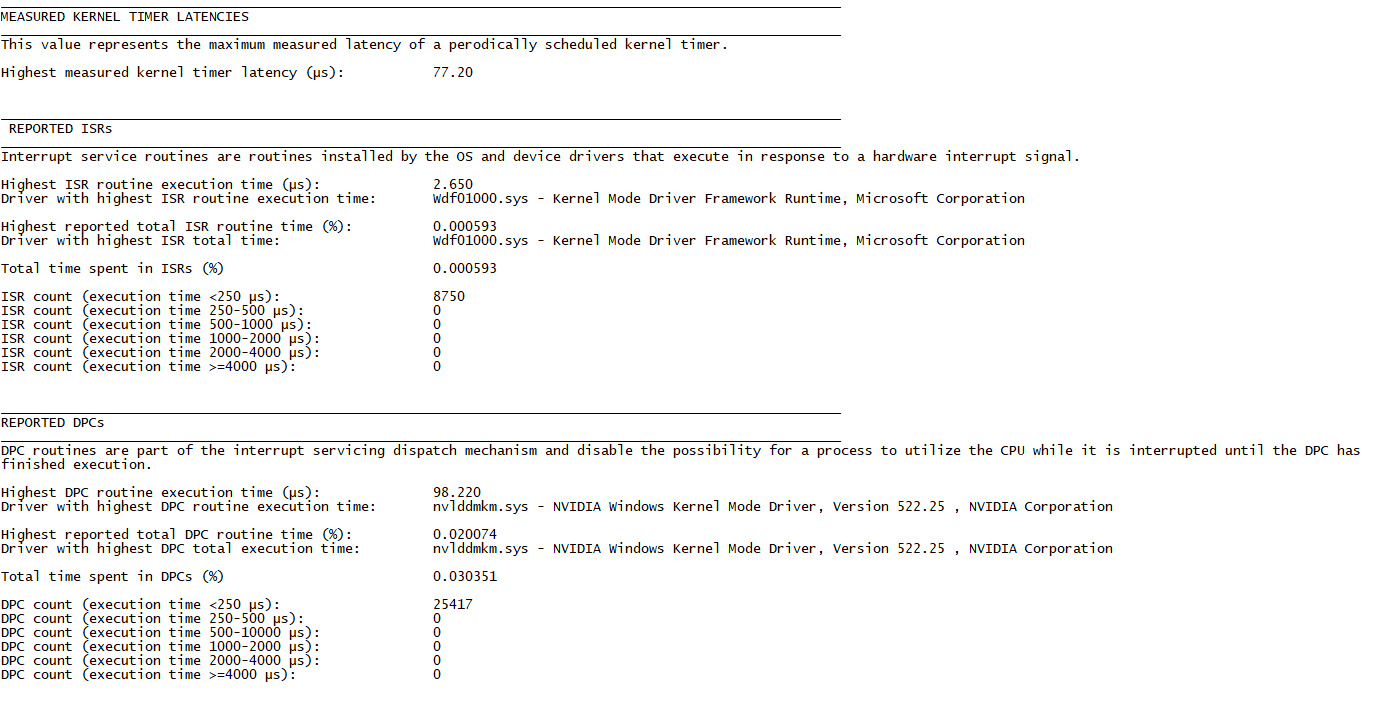Click the 0.020074 highest total DPC routine time

(465, 534)
